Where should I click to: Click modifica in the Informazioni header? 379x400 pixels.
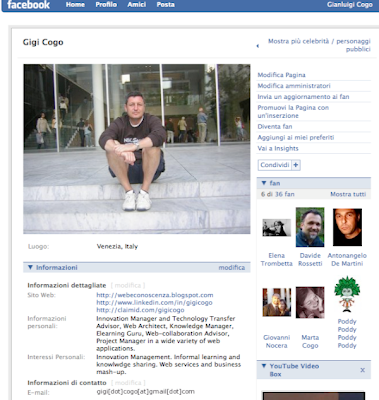pyautogui.click(x=232, y=267)
